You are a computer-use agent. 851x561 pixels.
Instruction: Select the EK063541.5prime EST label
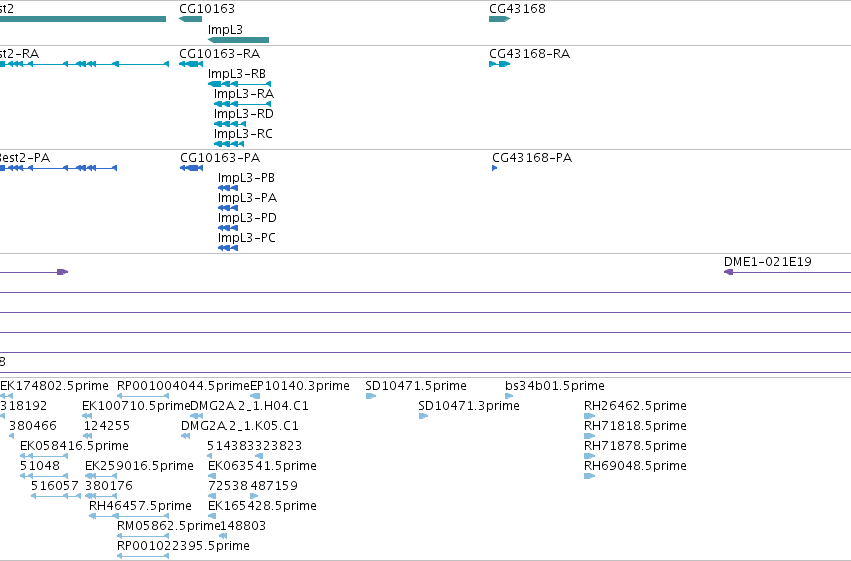(262, 466)
